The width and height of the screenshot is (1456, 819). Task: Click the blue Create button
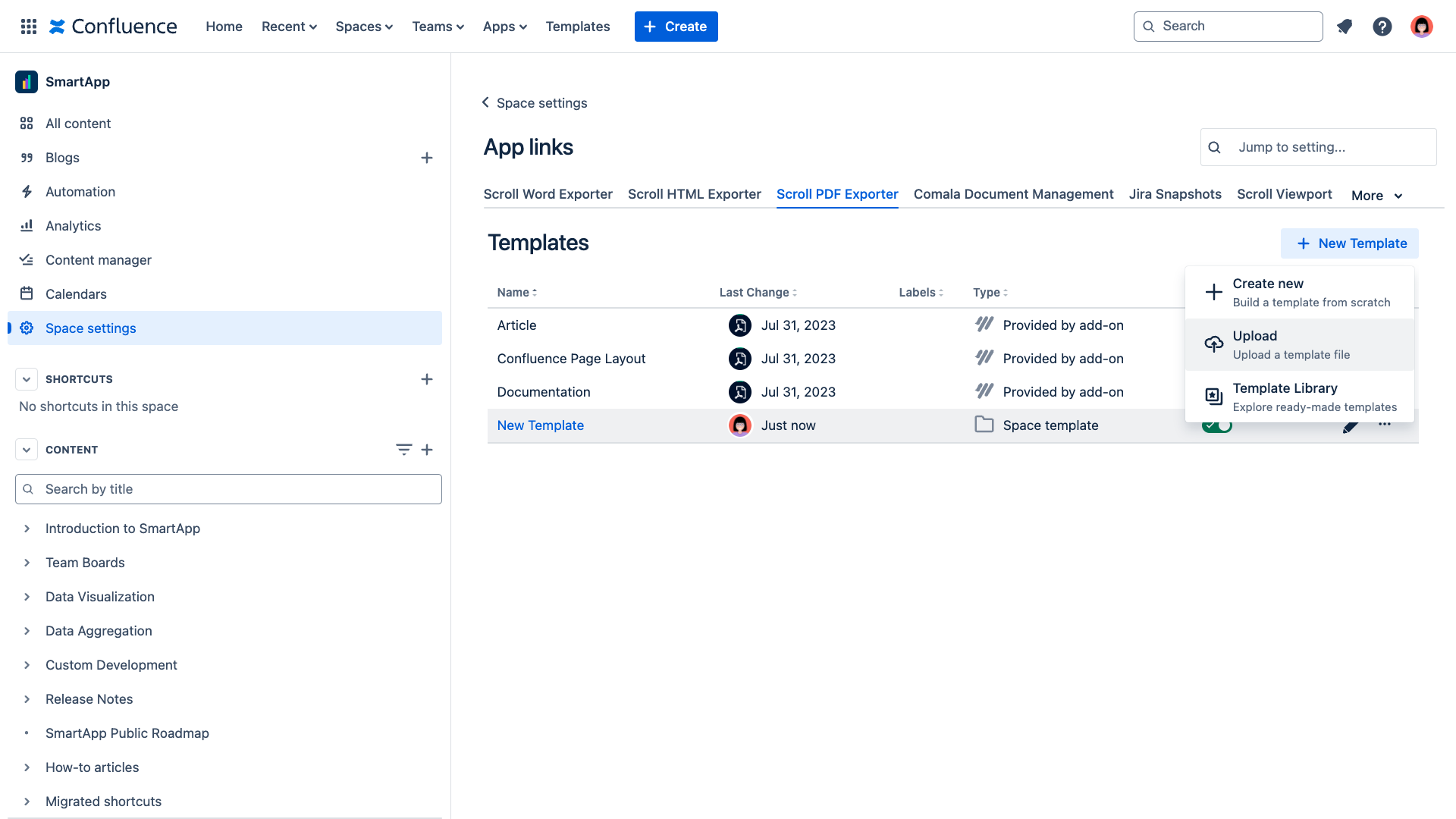click(x=676, y=27)
